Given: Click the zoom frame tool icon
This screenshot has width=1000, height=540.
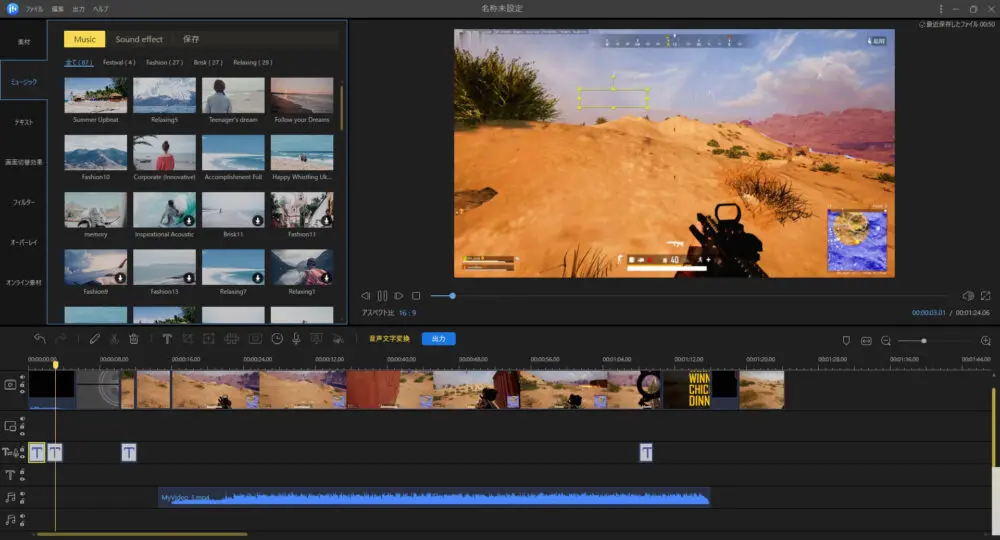Looking at the screenshot, I should [209, 339].
